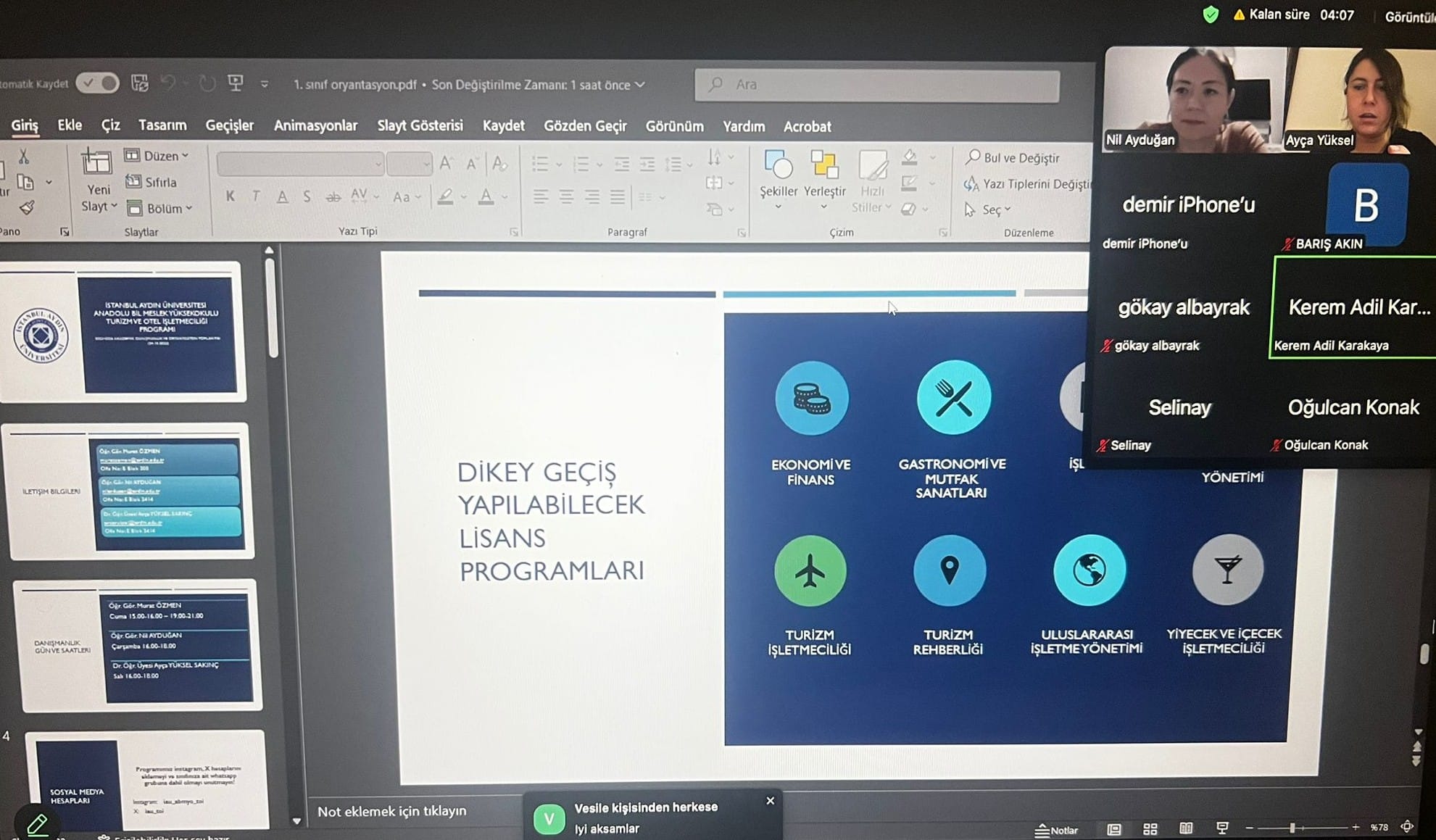Open the Animasyonlar tab

coord(315,126)
